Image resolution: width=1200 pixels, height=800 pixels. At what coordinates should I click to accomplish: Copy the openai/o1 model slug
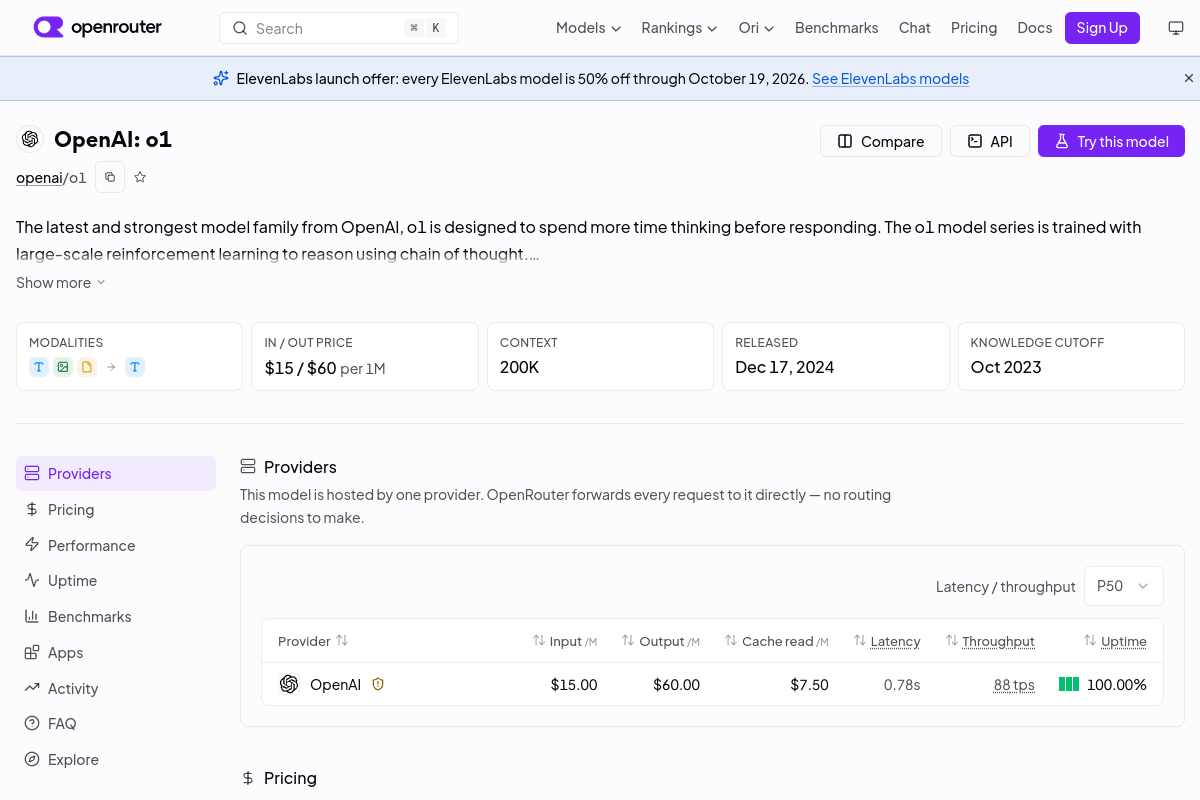110,177
